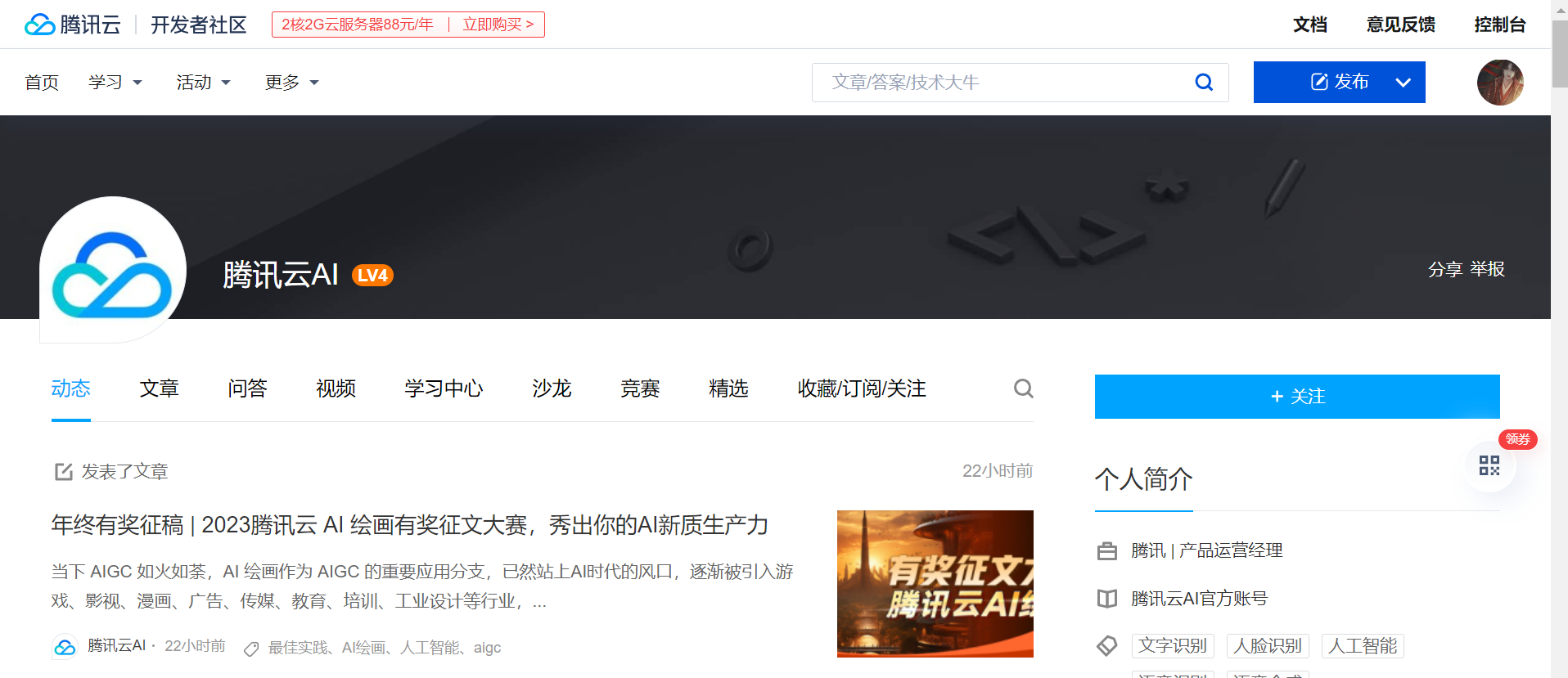
Task: Click the tag icon beside 文字识别
Action: pos(1106,646)
